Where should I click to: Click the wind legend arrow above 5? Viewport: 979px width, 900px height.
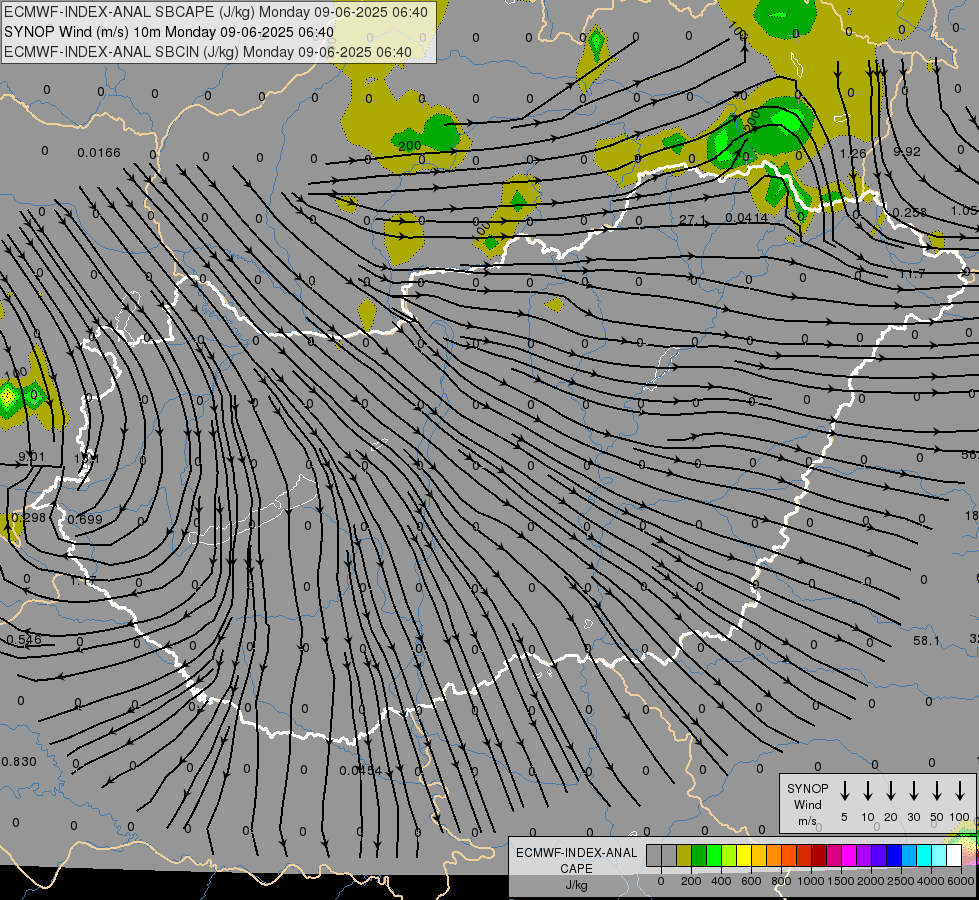click(x=844, y=791)
